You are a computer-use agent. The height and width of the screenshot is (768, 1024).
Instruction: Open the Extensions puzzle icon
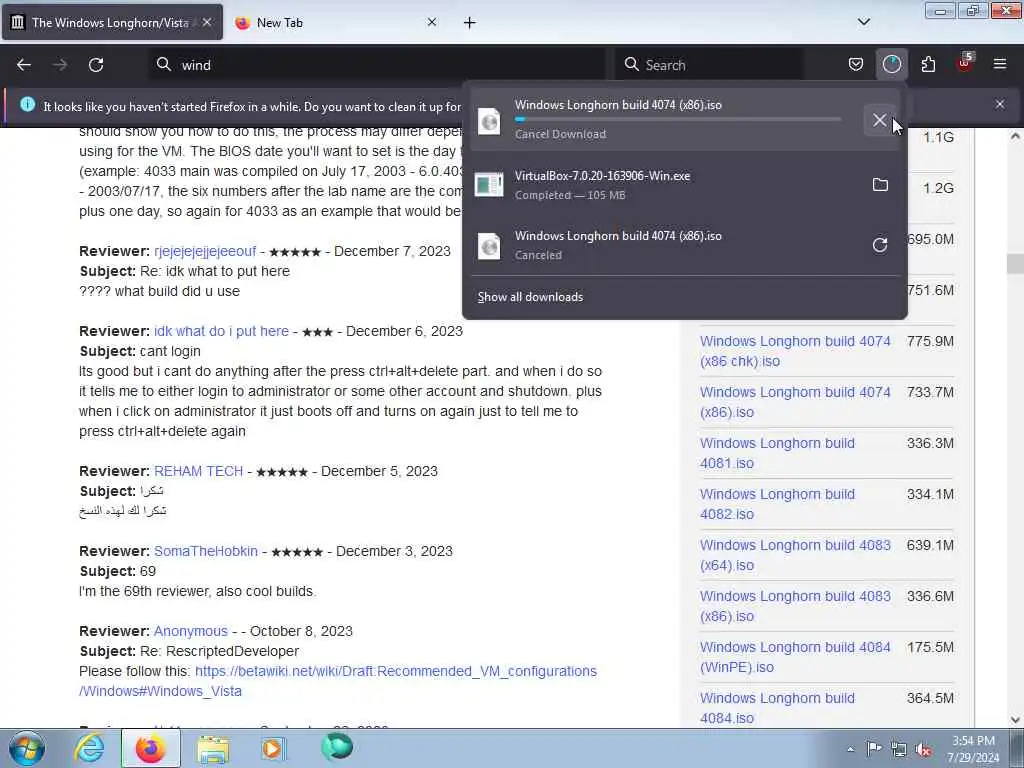(928, 64)
